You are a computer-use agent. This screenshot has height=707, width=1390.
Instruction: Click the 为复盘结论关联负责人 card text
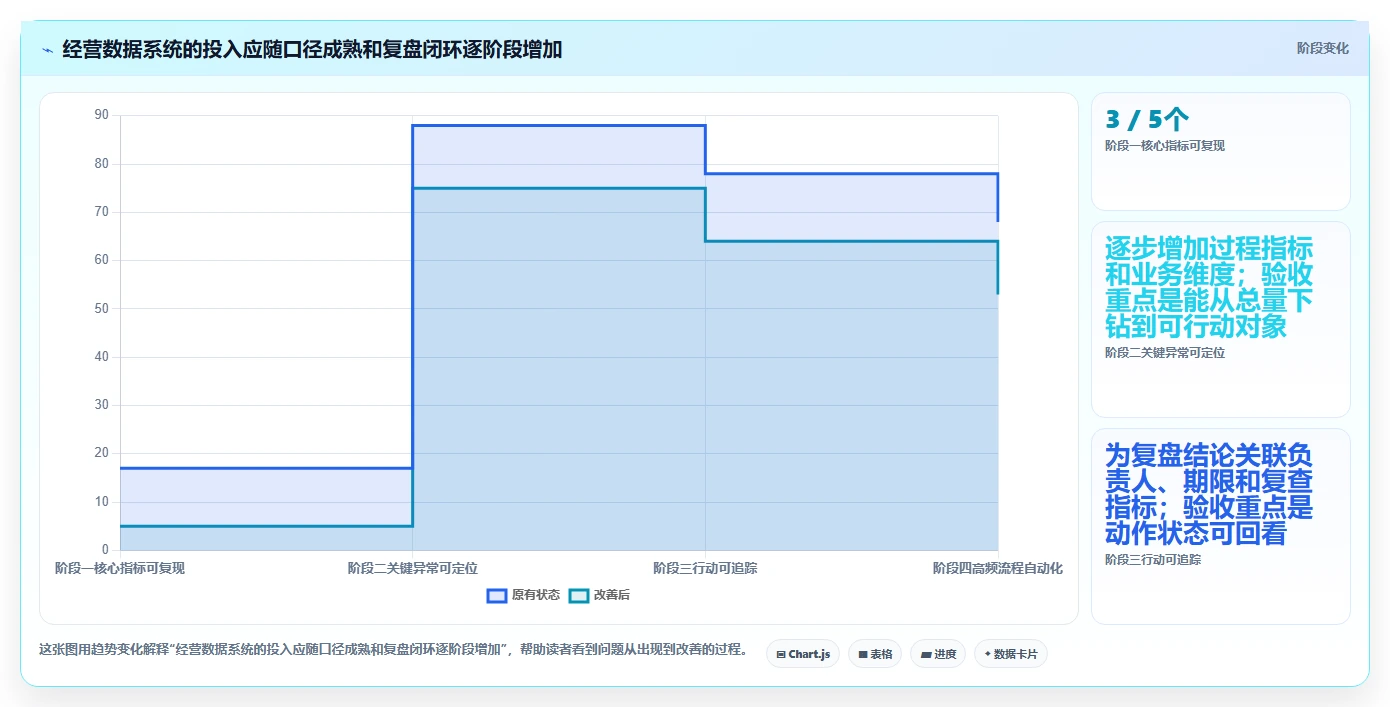1209,495
